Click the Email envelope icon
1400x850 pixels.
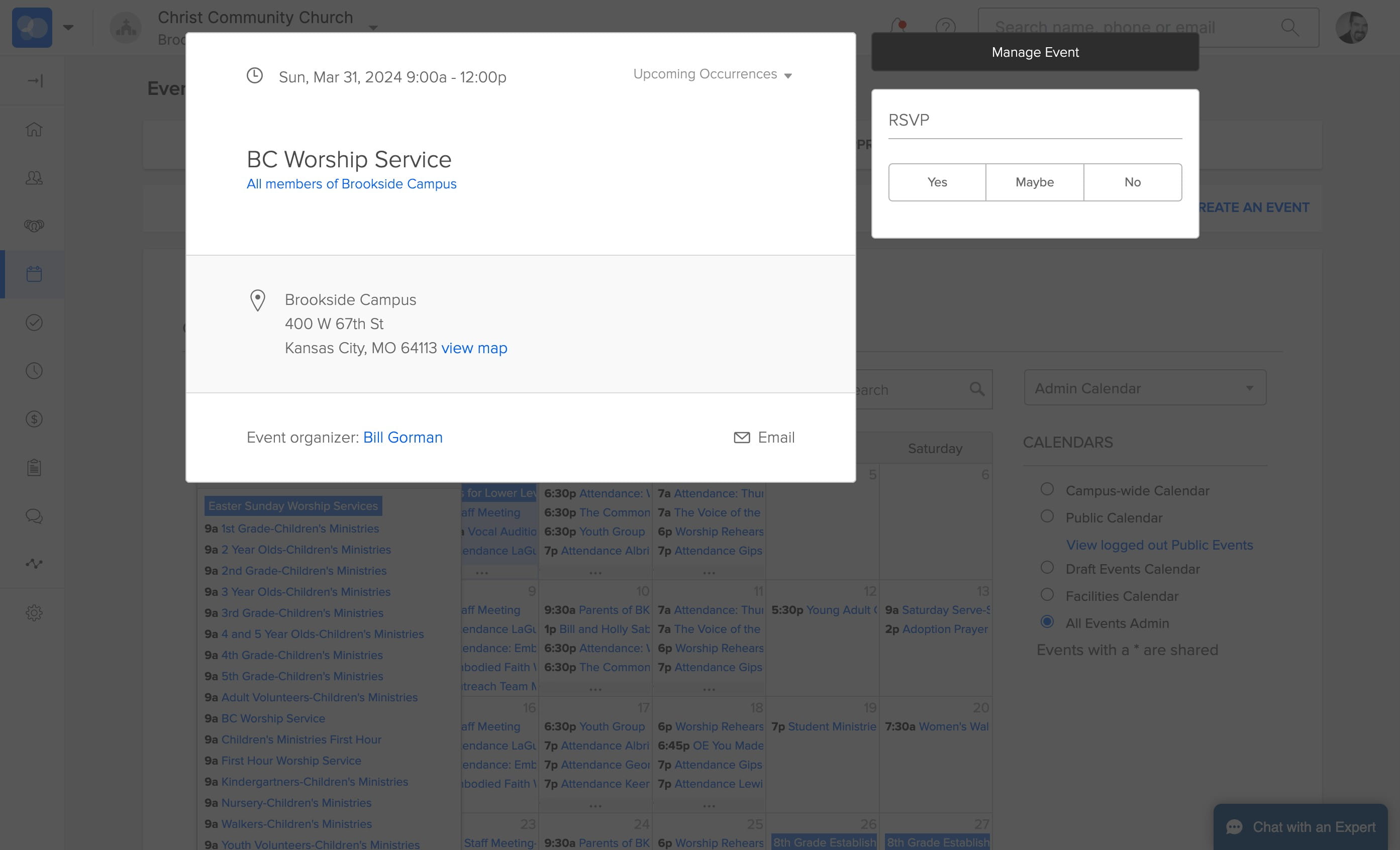pos(742,438)
